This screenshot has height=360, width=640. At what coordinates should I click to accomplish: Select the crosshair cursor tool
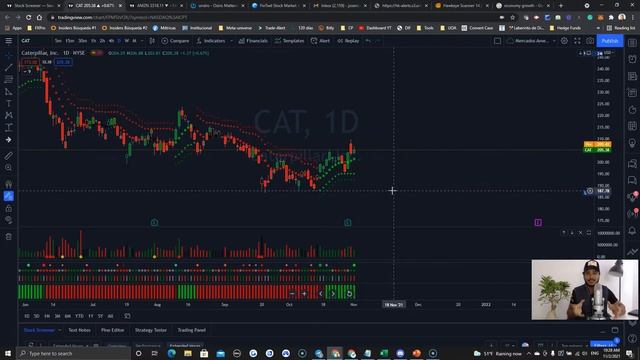[x=9, y=55]
